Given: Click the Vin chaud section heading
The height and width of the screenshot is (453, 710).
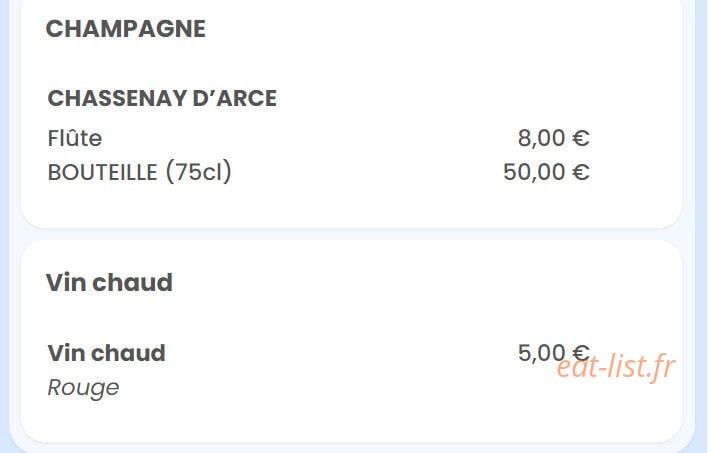Looking at the screenshot, I should coord(109,282).
